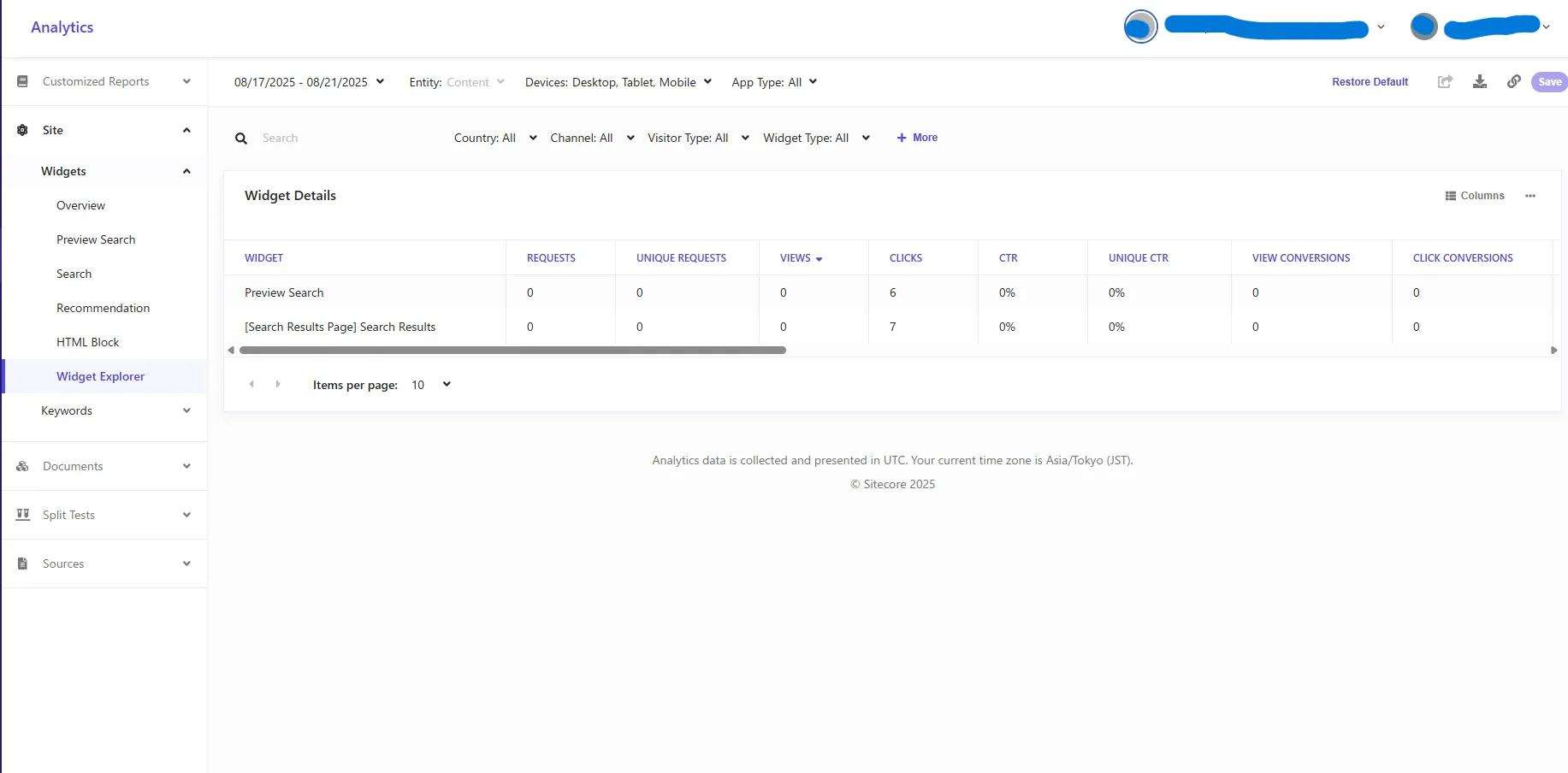Click scroll right arrow of table

click(1553, 351)
